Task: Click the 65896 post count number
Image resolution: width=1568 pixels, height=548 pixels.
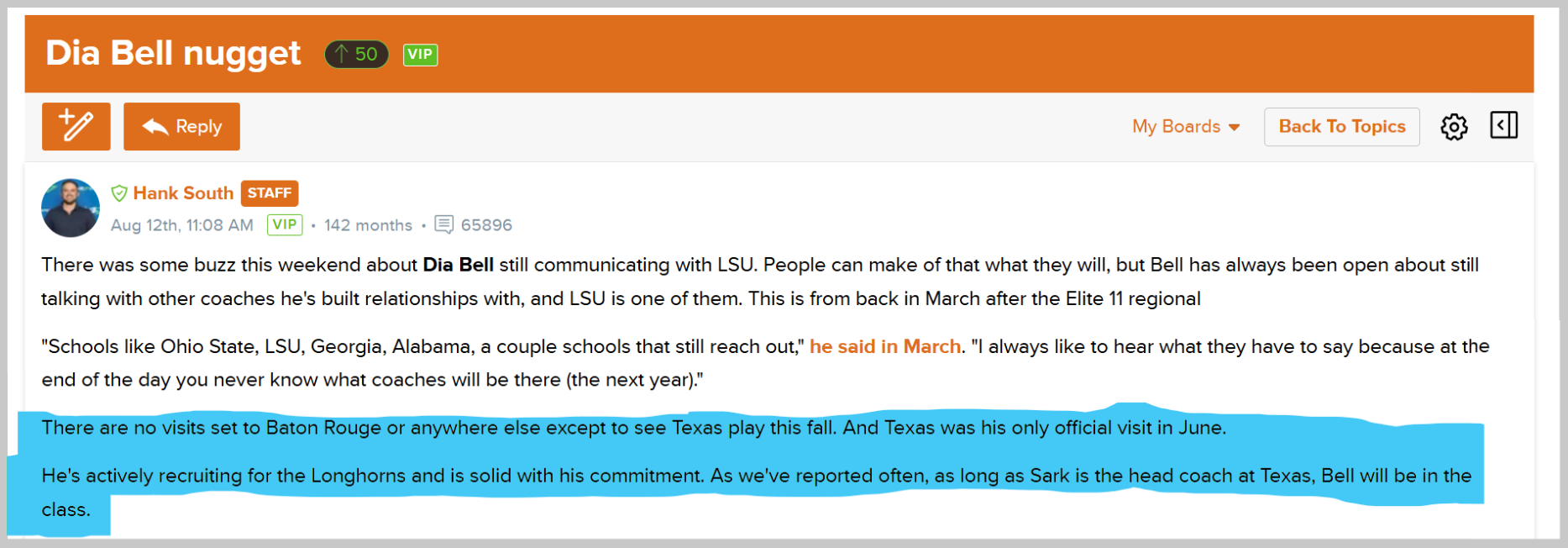Action: click(486, 225)
